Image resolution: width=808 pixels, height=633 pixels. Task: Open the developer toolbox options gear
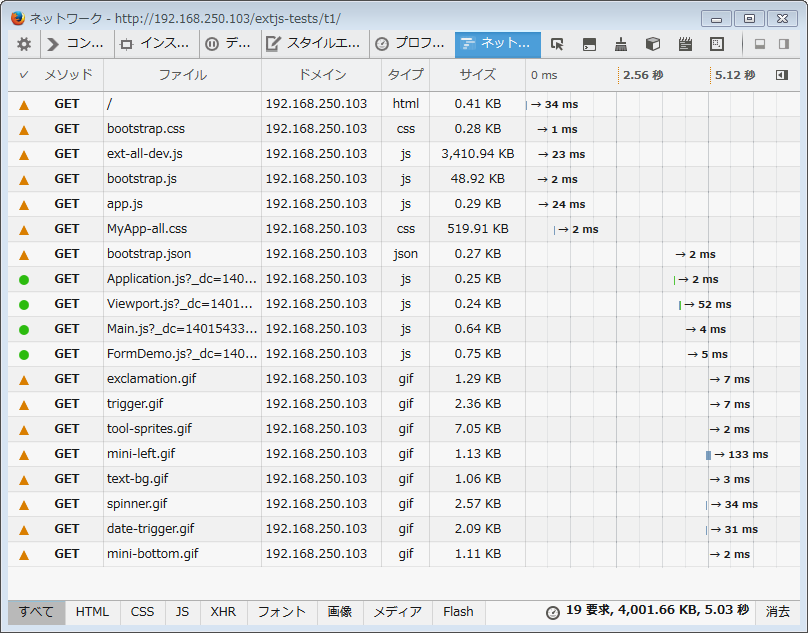coord(24,44)
